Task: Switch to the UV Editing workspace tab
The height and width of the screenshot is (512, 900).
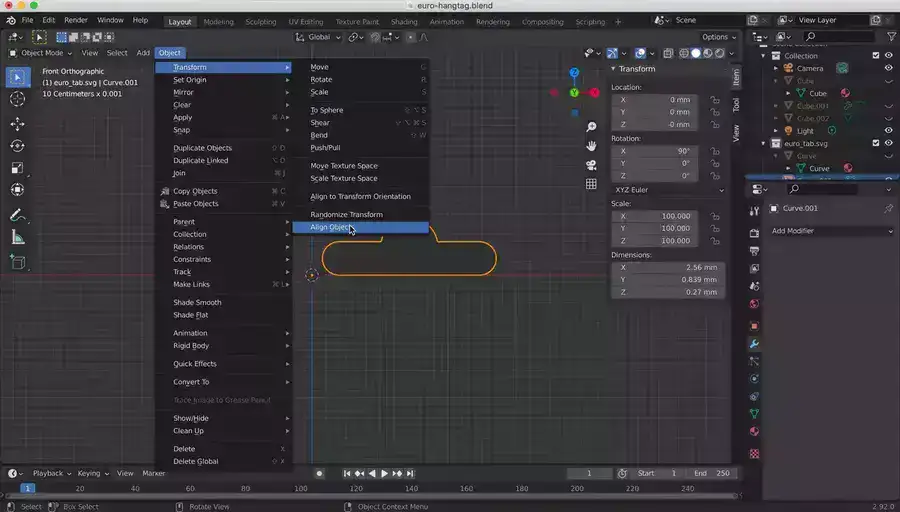Action: pos(305,22)
